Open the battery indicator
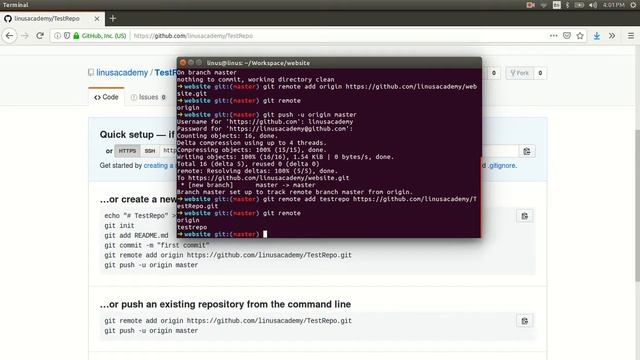The height and width of the screenshot is (360, 640). tap(579, 5)
